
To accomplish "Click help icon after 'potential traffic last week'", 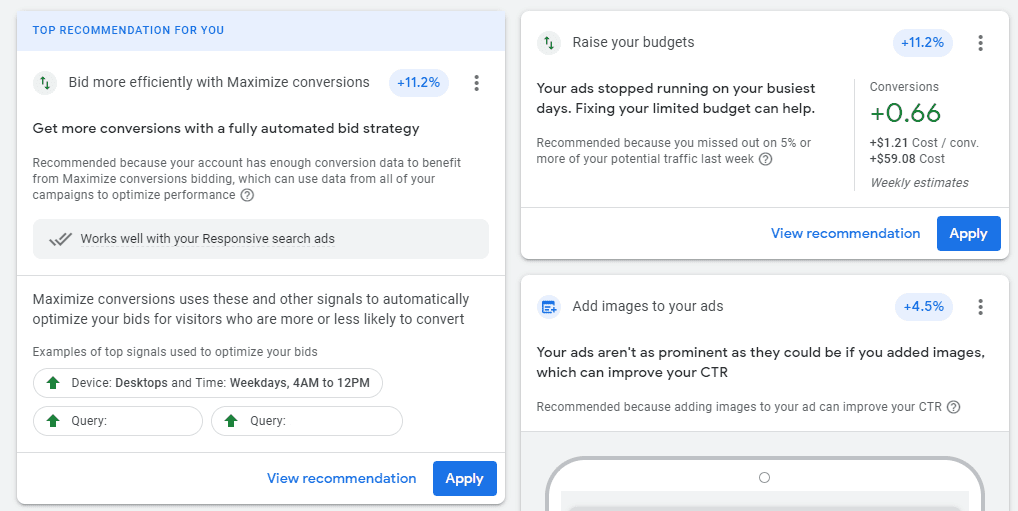I will pos(765,159).
